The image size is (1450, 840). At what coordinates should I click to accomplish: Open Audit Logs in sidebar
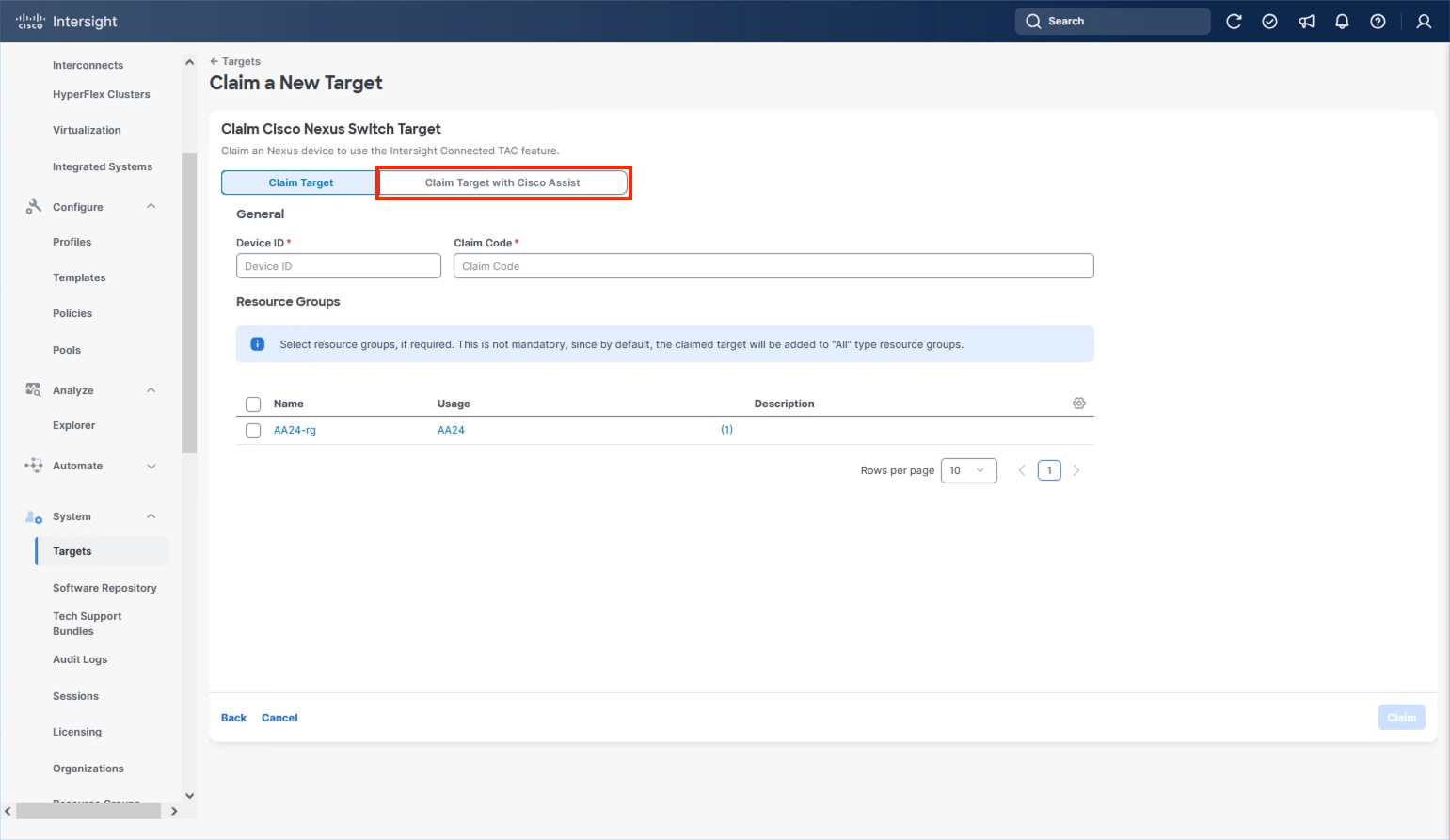tap(80, 660)
